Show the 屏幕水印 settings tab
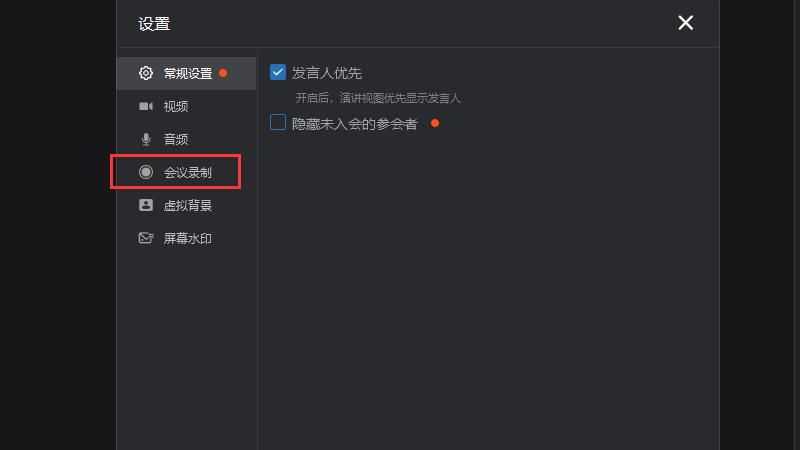Screen dimensions: 800x450 (188, 238)
